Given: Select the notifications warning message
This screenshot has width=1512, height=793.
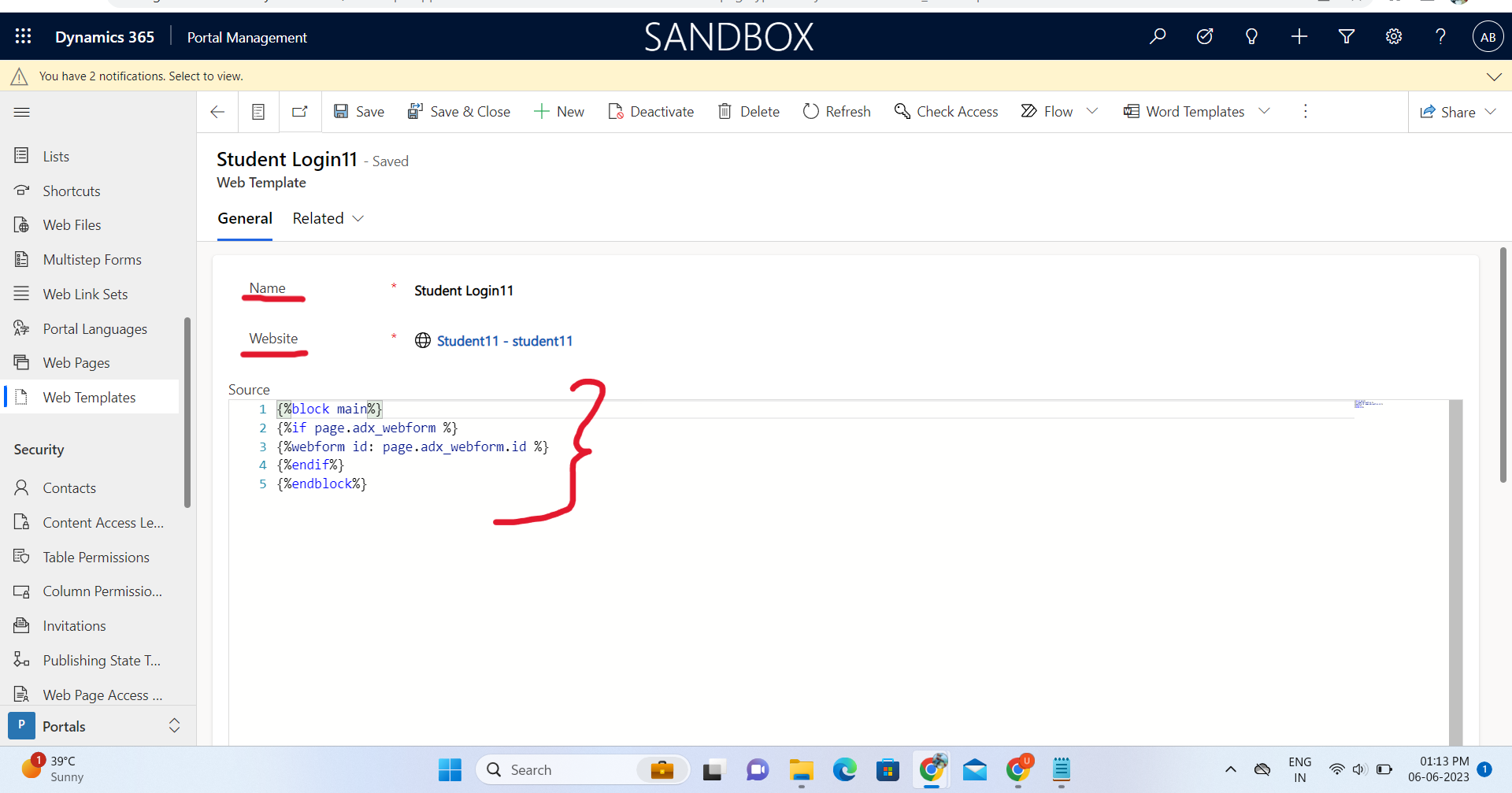Looking at the screenshot, I should tap(141, 76).
